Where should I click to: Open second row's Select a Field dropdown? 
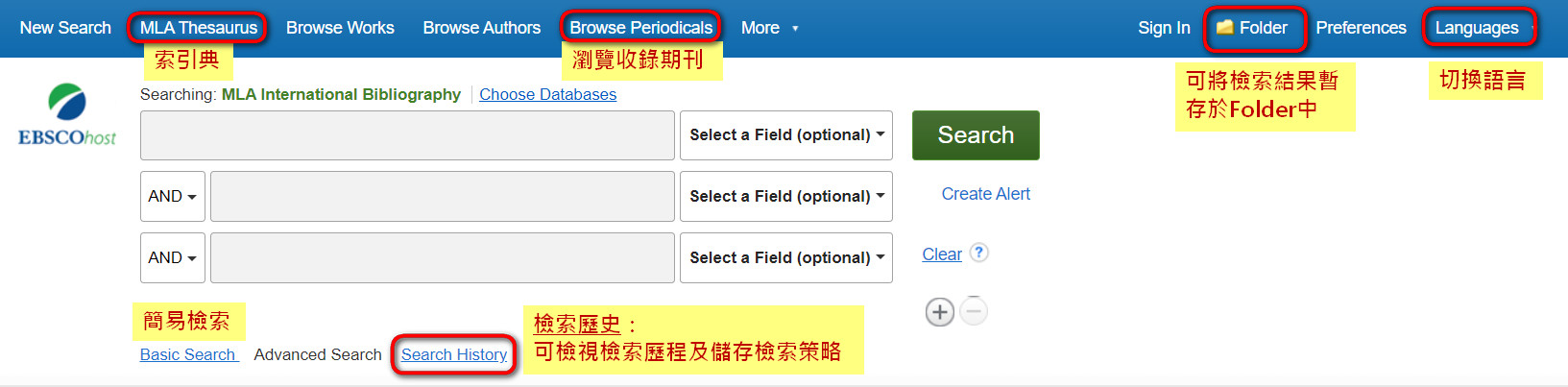click(x=786, y=197)
